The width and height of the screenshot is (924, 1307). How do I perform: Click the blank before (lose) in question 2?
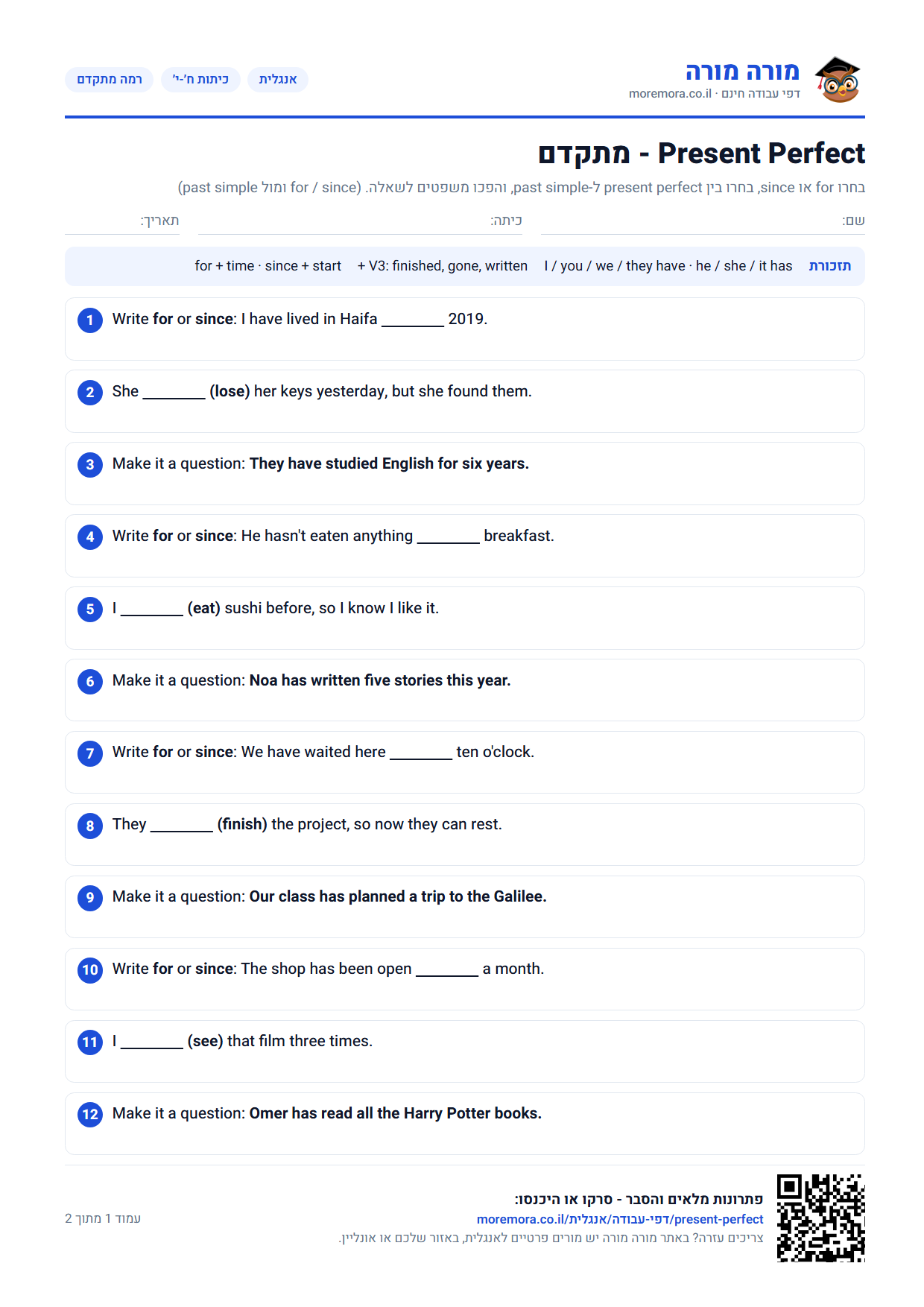coord(174,393)
